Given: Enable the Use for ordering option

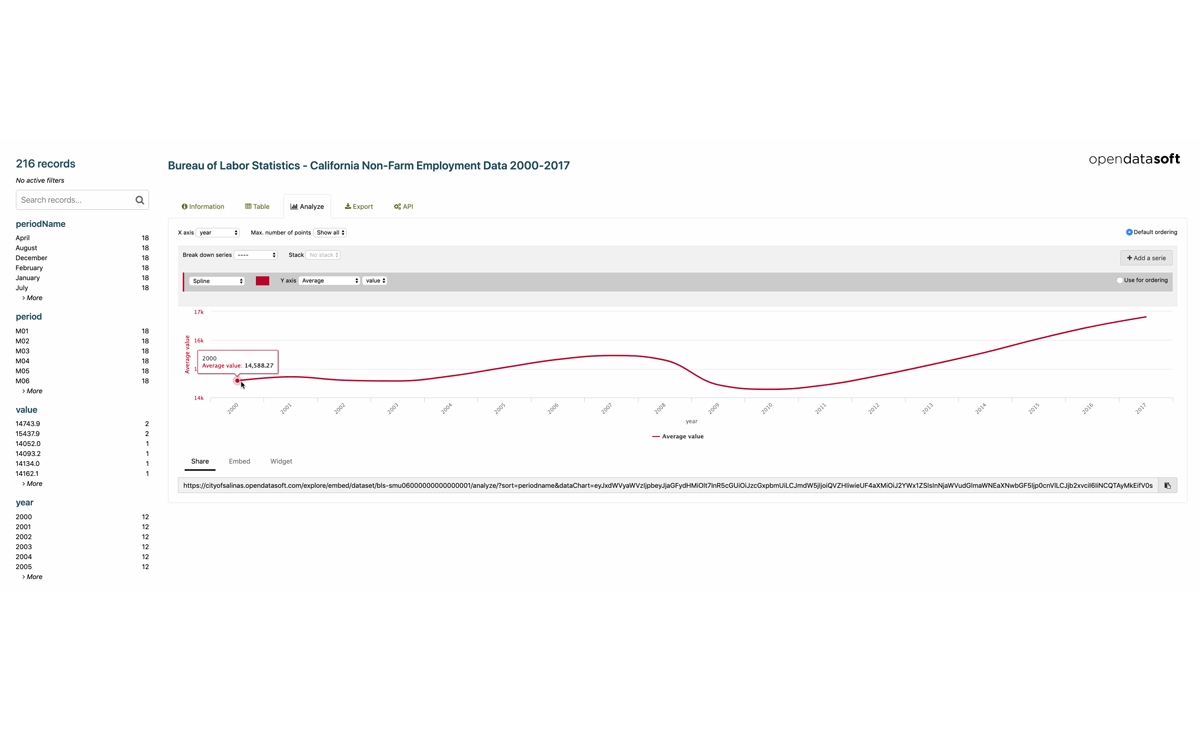Looking at the screenshot, I should click(x=1119, y=281).
